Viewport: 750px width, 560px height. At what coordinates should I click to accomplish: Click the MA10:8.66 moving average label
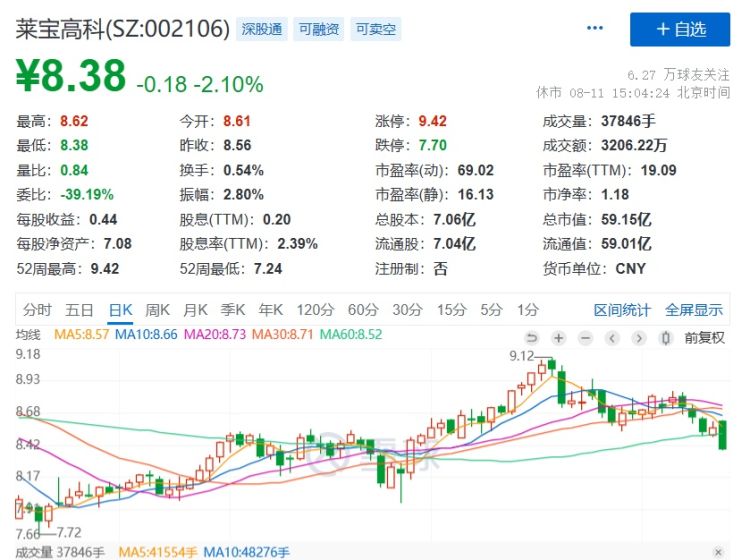pyautogui.click(x=146, y=334)
